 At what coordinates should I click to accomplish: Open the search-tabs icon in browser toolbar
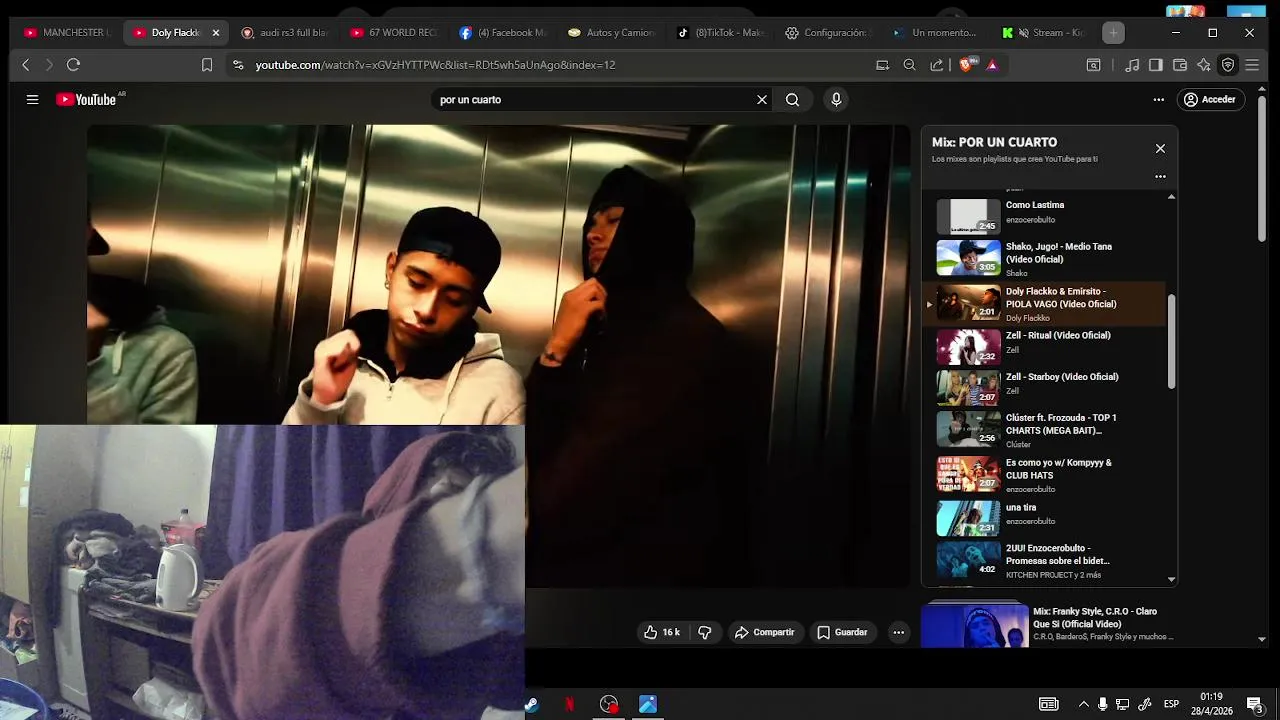(1093, 65)
